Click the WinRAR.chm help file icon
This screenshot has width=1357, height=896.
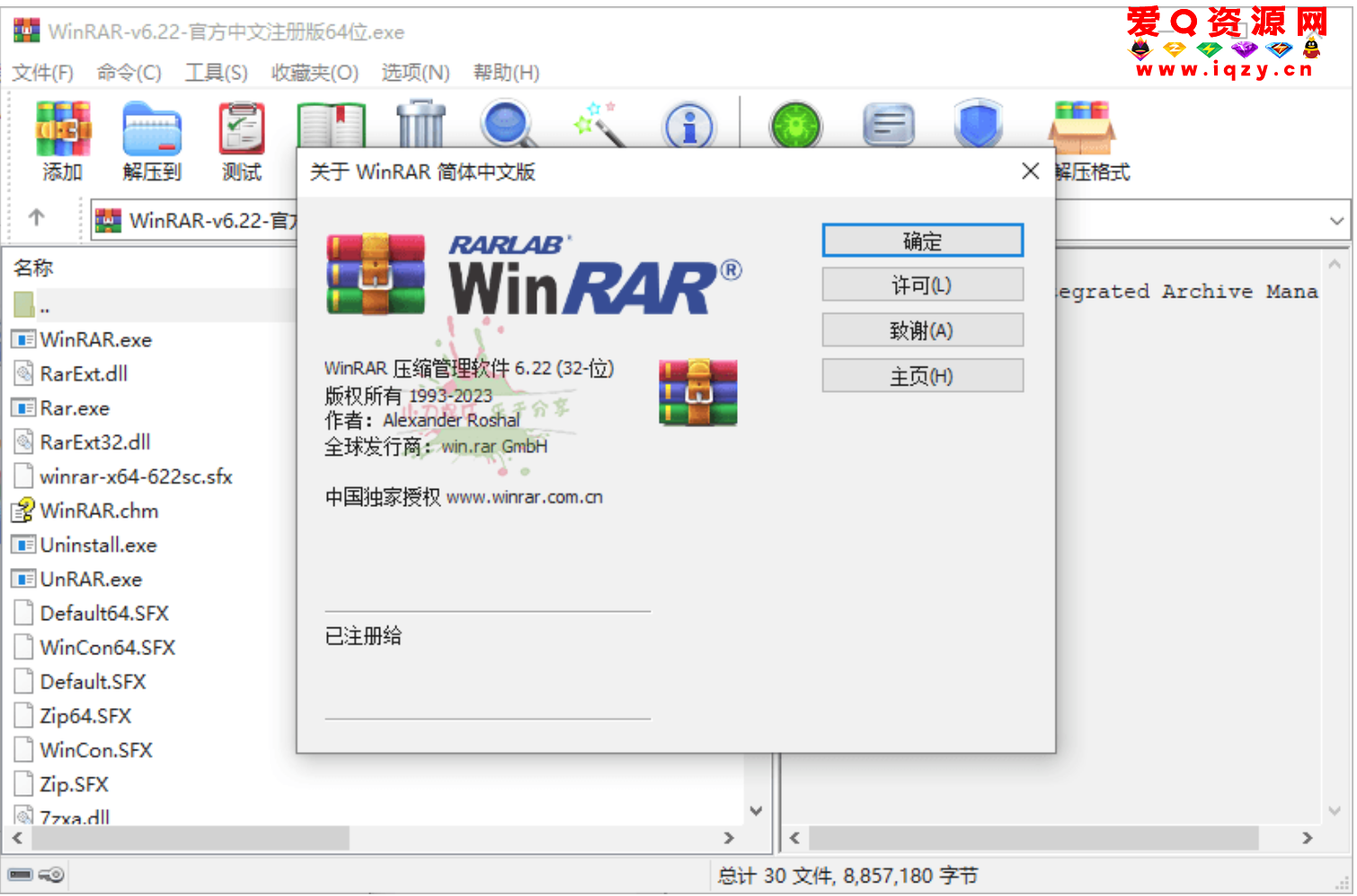tap(23, 510)
